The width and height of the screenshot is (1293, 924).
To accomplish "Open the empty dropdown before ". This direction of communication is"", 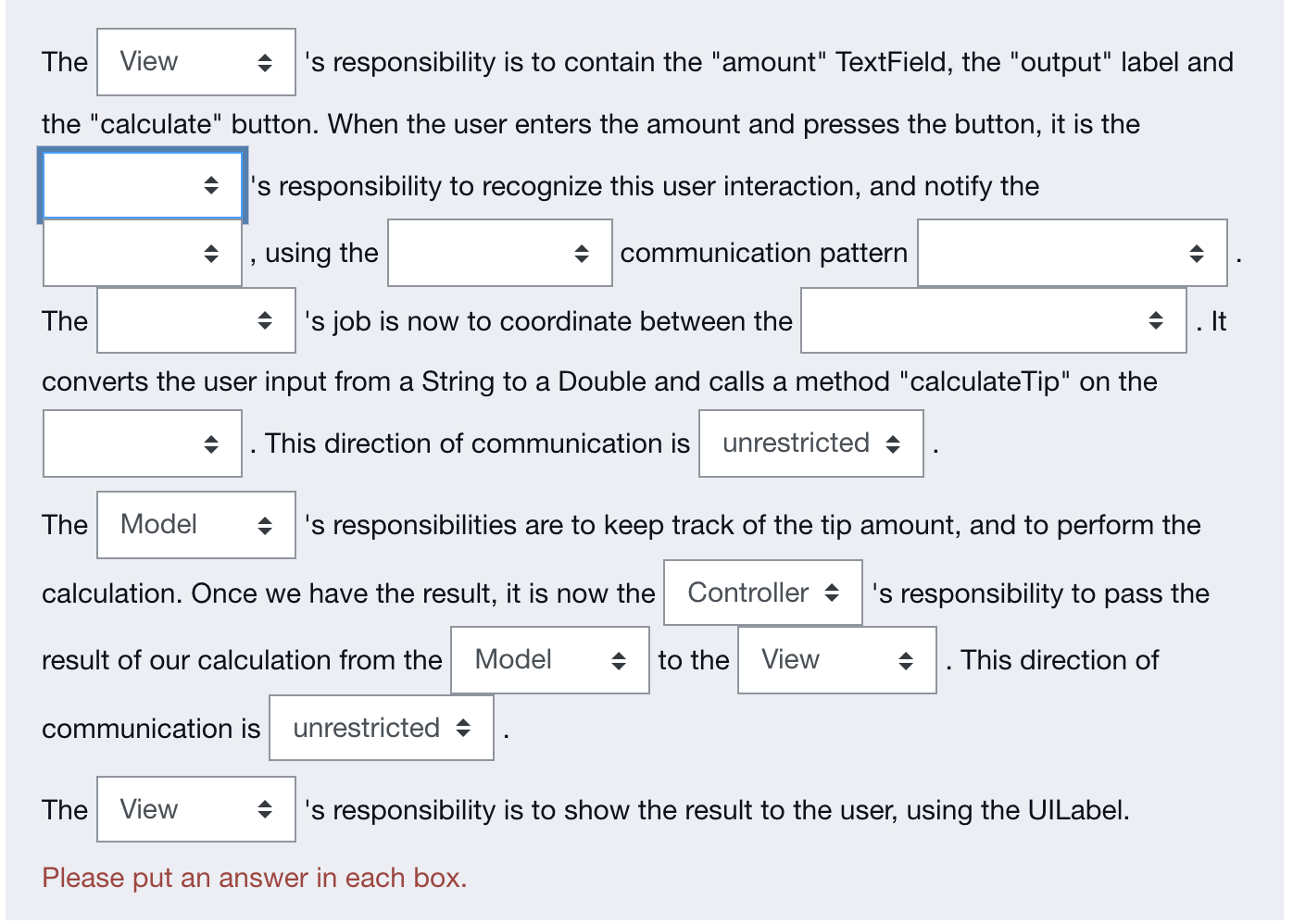I will pos(143,443).
